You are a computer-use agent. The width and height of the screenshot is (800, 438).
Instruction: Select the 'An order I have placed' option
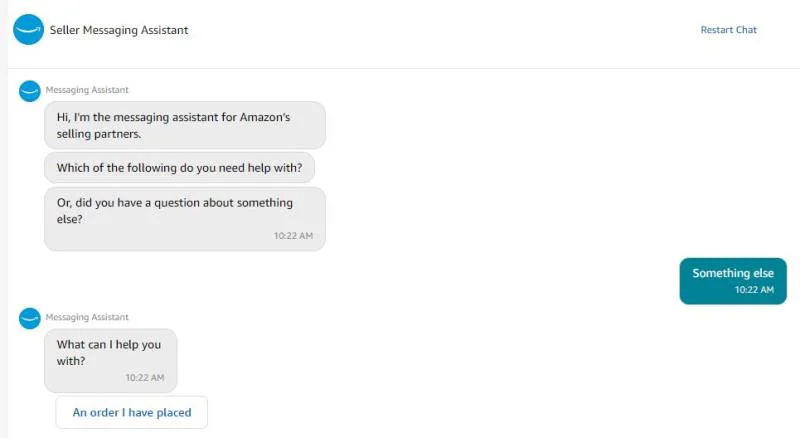132,412
